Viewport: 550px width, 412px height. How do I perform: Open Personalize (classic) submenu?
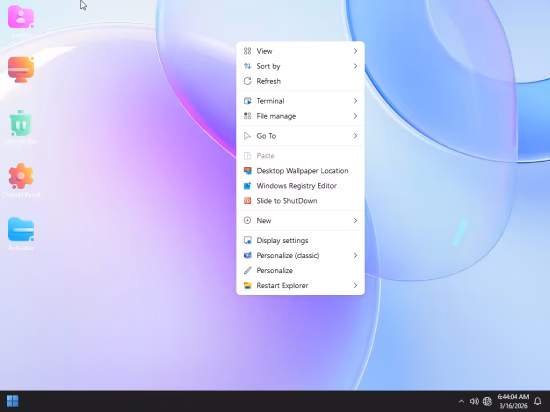pyautogui.click(x=300, y=256)
